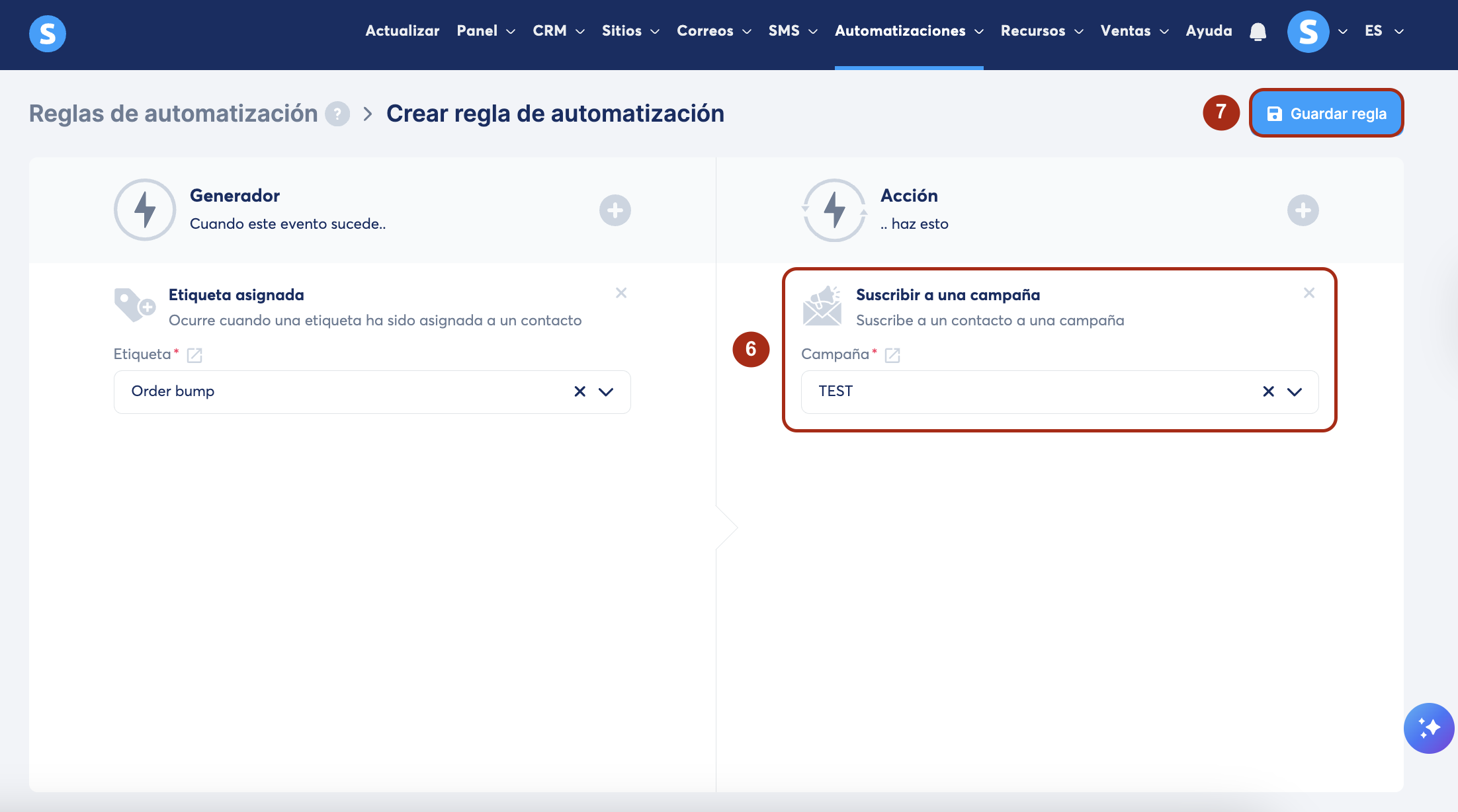Expand the Campaña dropdown arrow
This screenshot has height=812, width=1458.
click(x=1295, y=391)
